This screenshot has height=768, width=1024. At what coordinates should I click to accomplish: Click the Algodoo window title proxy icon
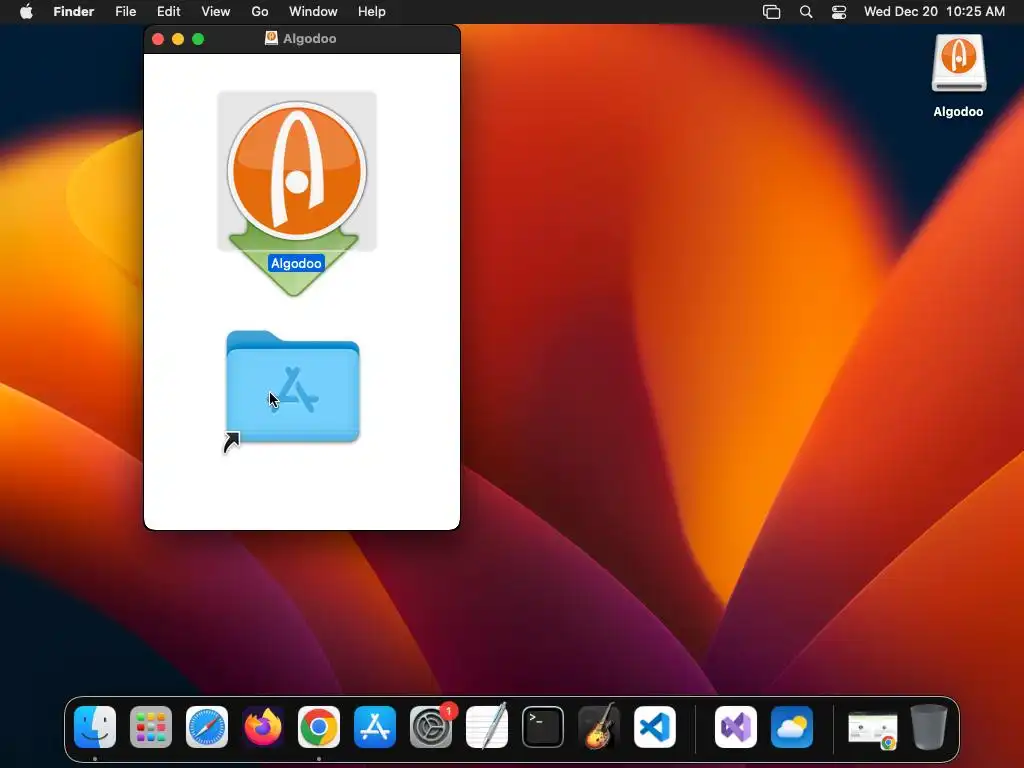click(271, 39)
